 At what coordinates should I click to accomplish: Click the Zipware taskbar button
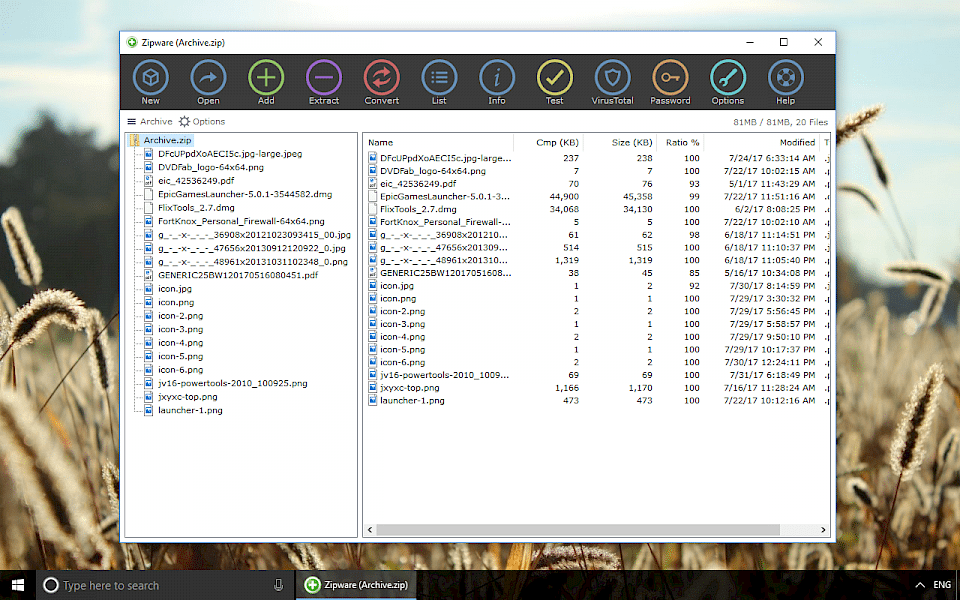click(357, 585)
